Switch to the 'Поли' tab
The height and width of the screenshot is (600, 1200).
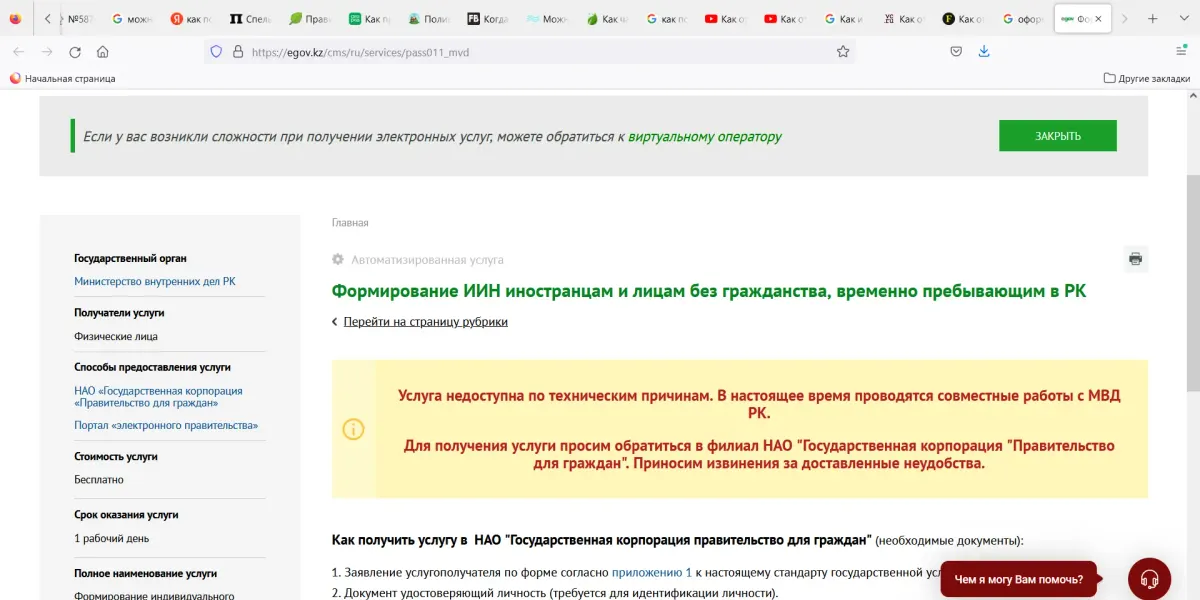[x=429, y=19]
